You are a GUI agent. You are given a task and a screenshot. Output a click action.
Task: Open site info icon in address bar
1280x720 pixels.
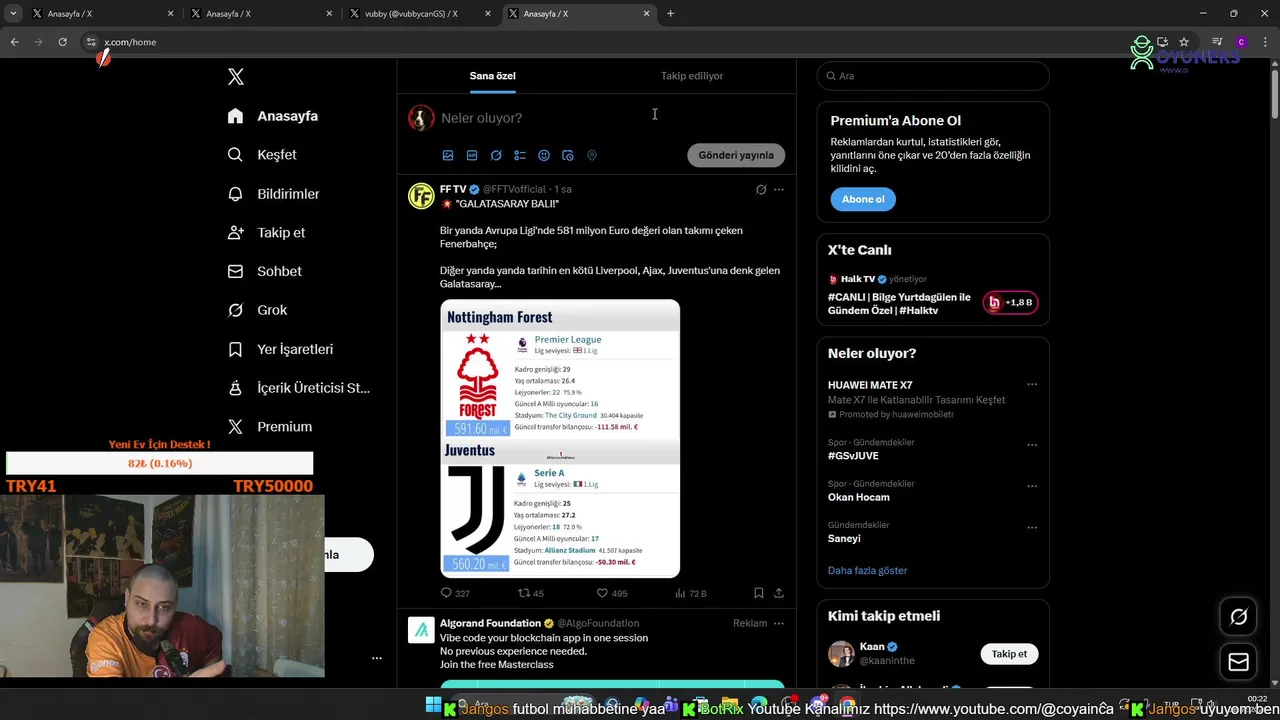tap(91, 42)
